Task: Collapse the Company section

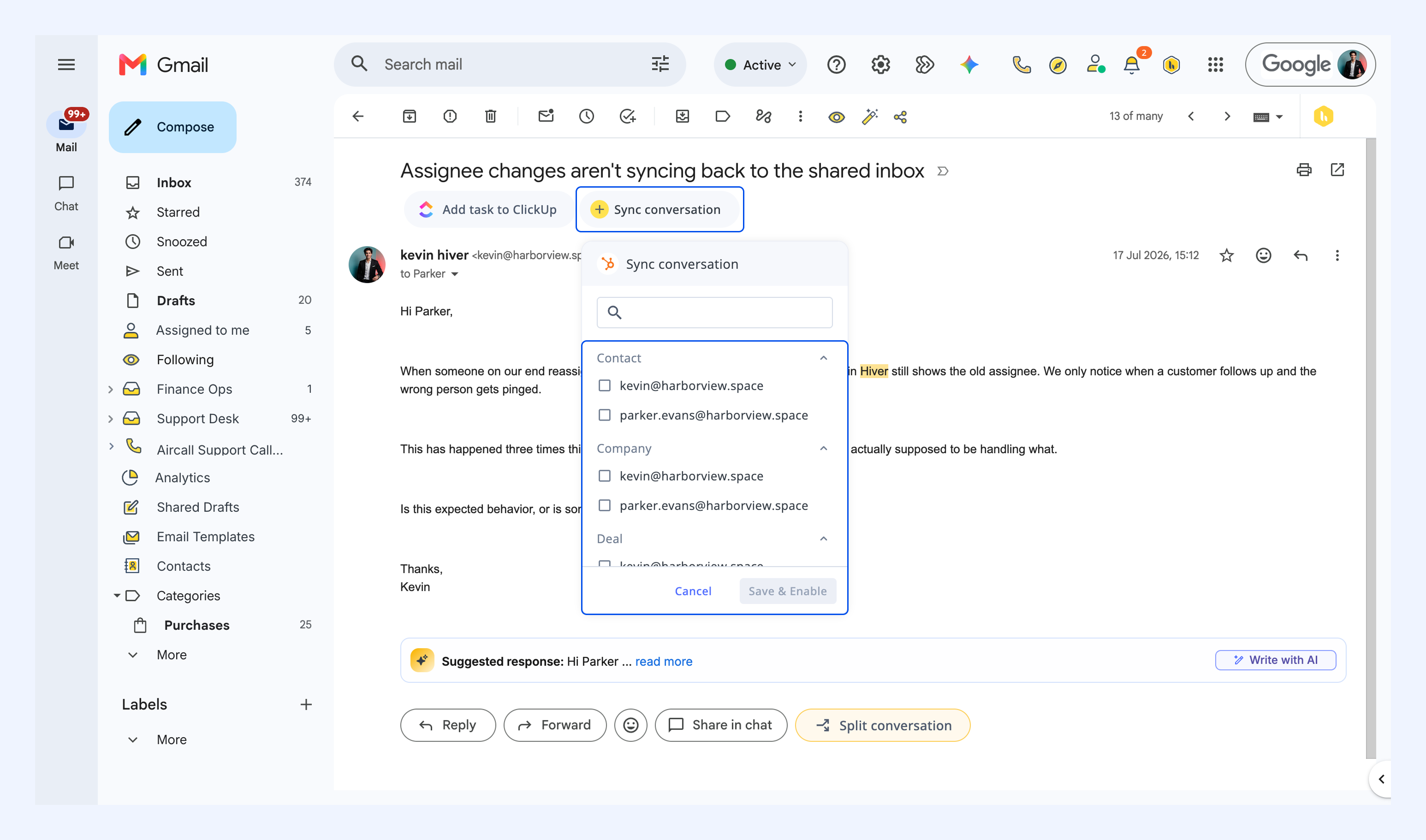Action: (x=824, y=448)
